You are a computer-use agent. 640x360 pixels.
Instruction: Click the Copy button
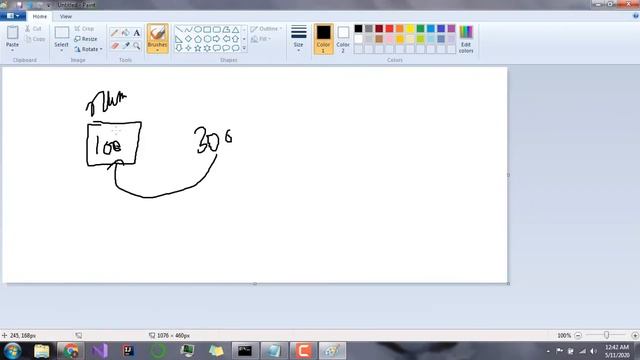(x=35, y=39)
